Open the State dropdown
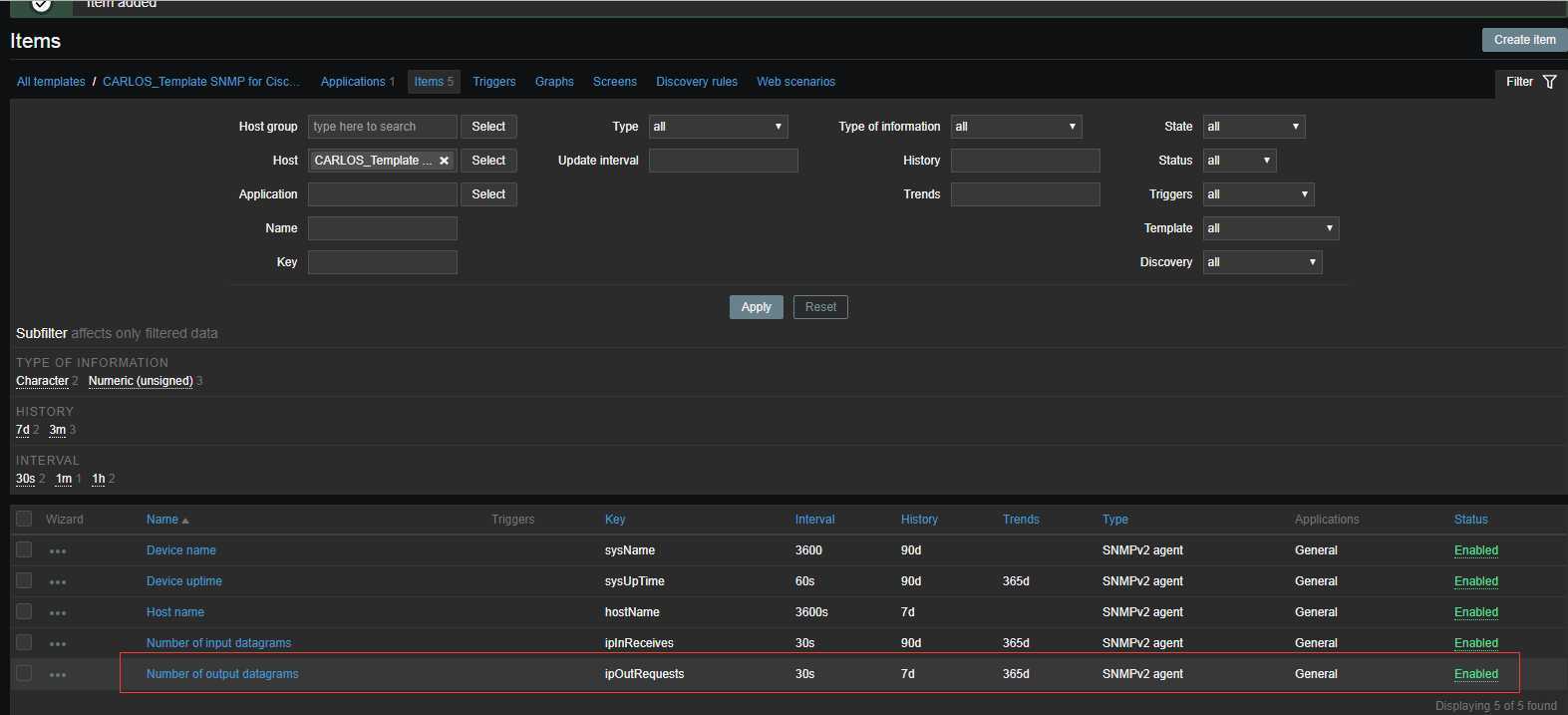The image size is (1568, 715). coord(1254,127)
